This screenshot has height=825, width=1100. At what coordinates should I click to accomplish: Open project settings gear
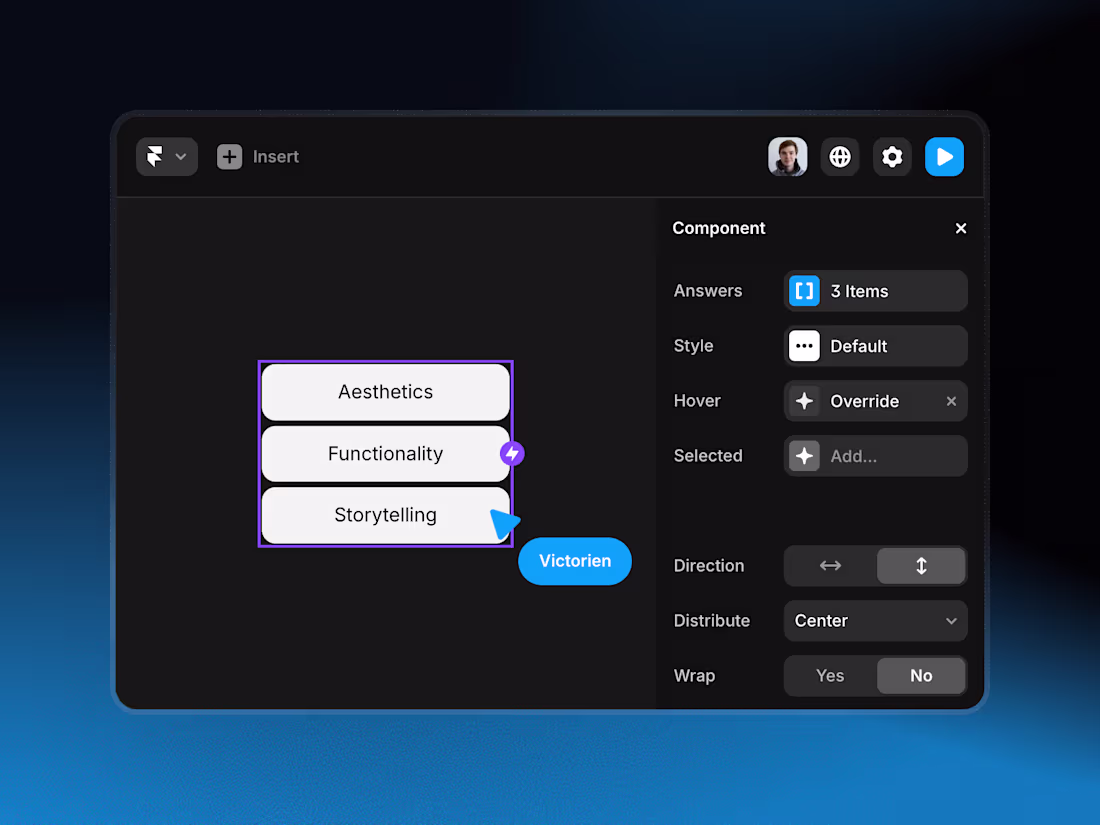[892, 156]
